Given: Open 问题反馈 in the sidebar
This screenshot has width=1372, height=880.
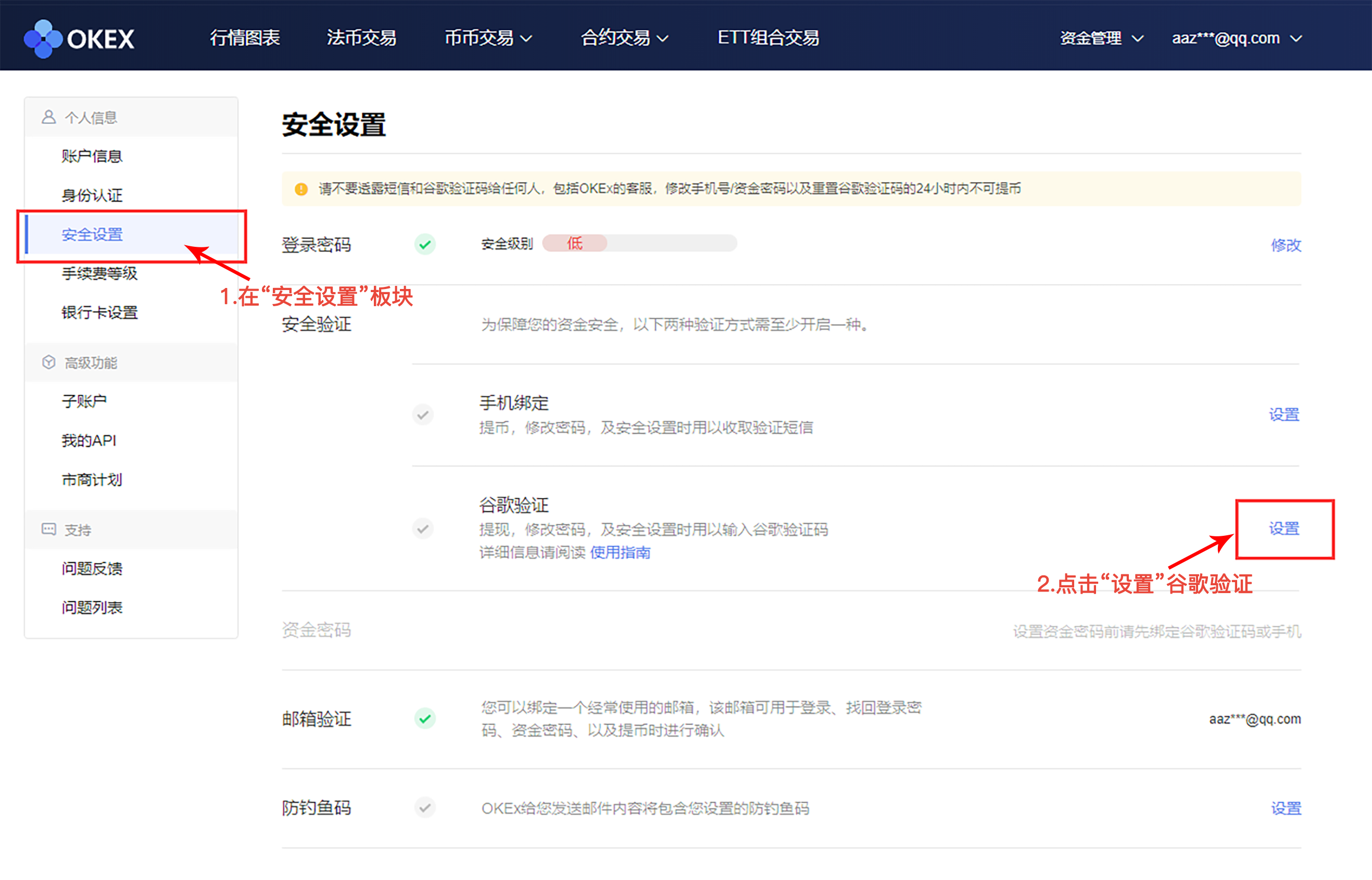Looking at the screenshot, I should click(x=92, y=569).
